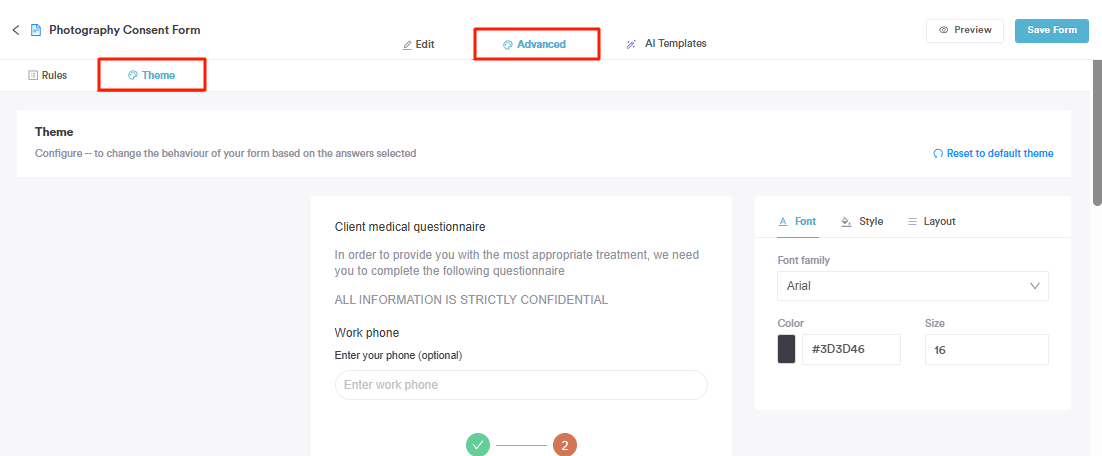Switch to the Edit tab
The width and height of the screenshot is (1102, 456).
[x=418, y=44]
